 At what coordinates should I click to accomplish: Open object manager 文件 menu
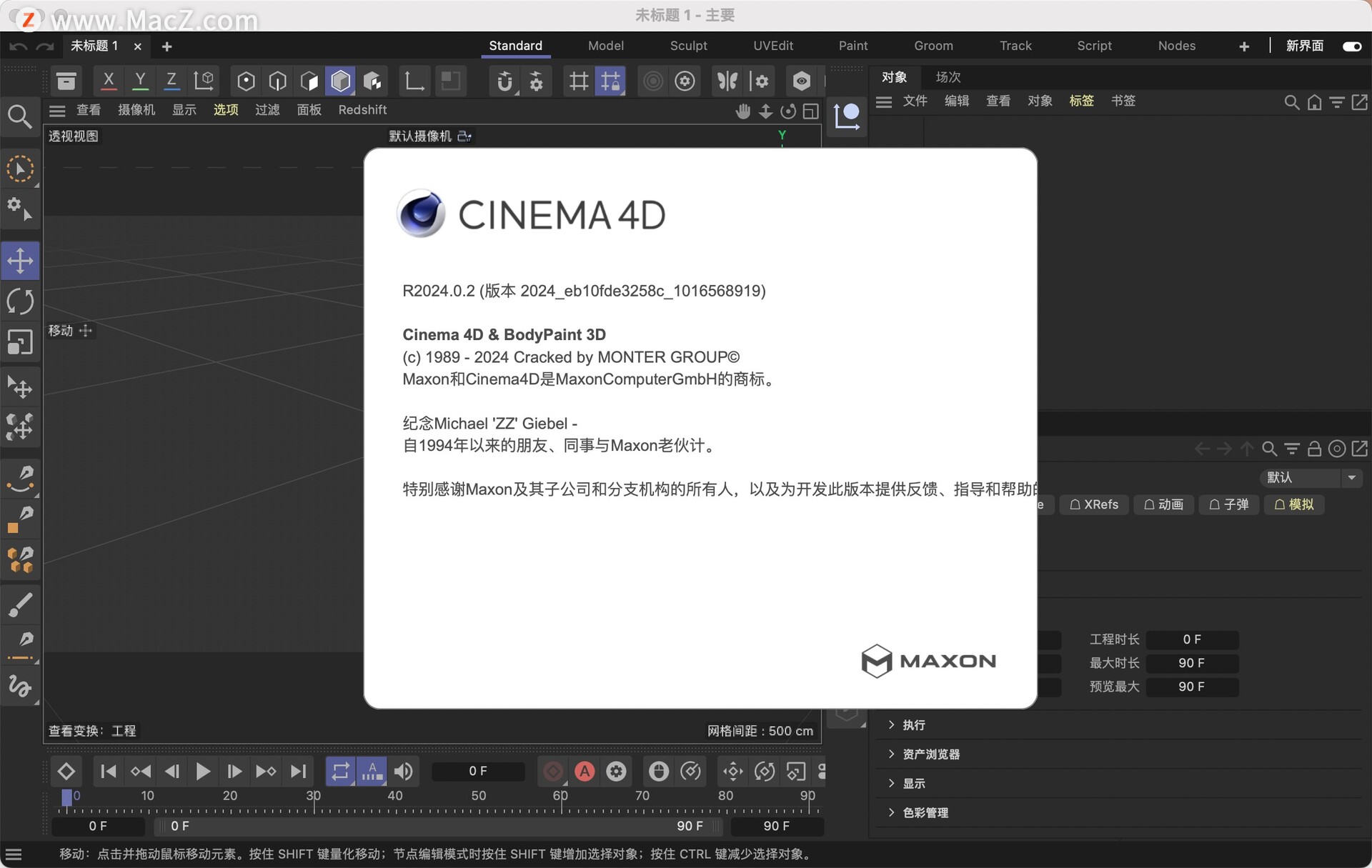click(x=915, y=101)
